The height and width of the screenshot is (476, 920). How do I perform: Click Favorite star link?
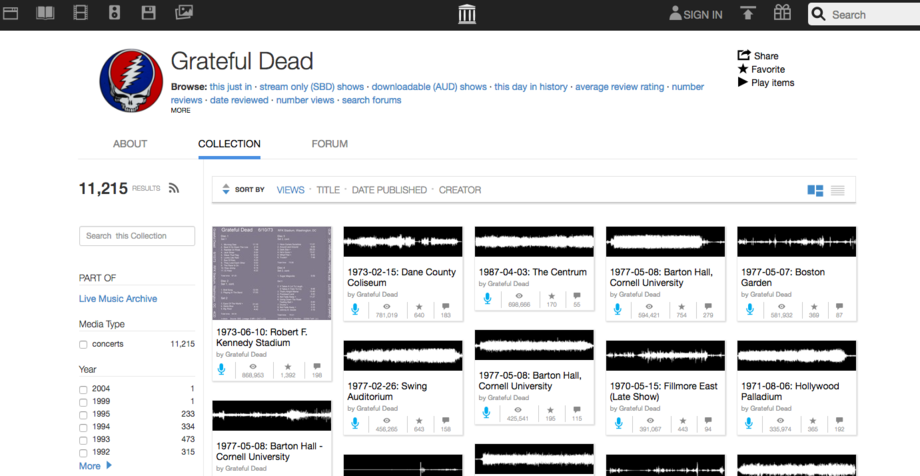pos(761,69)
